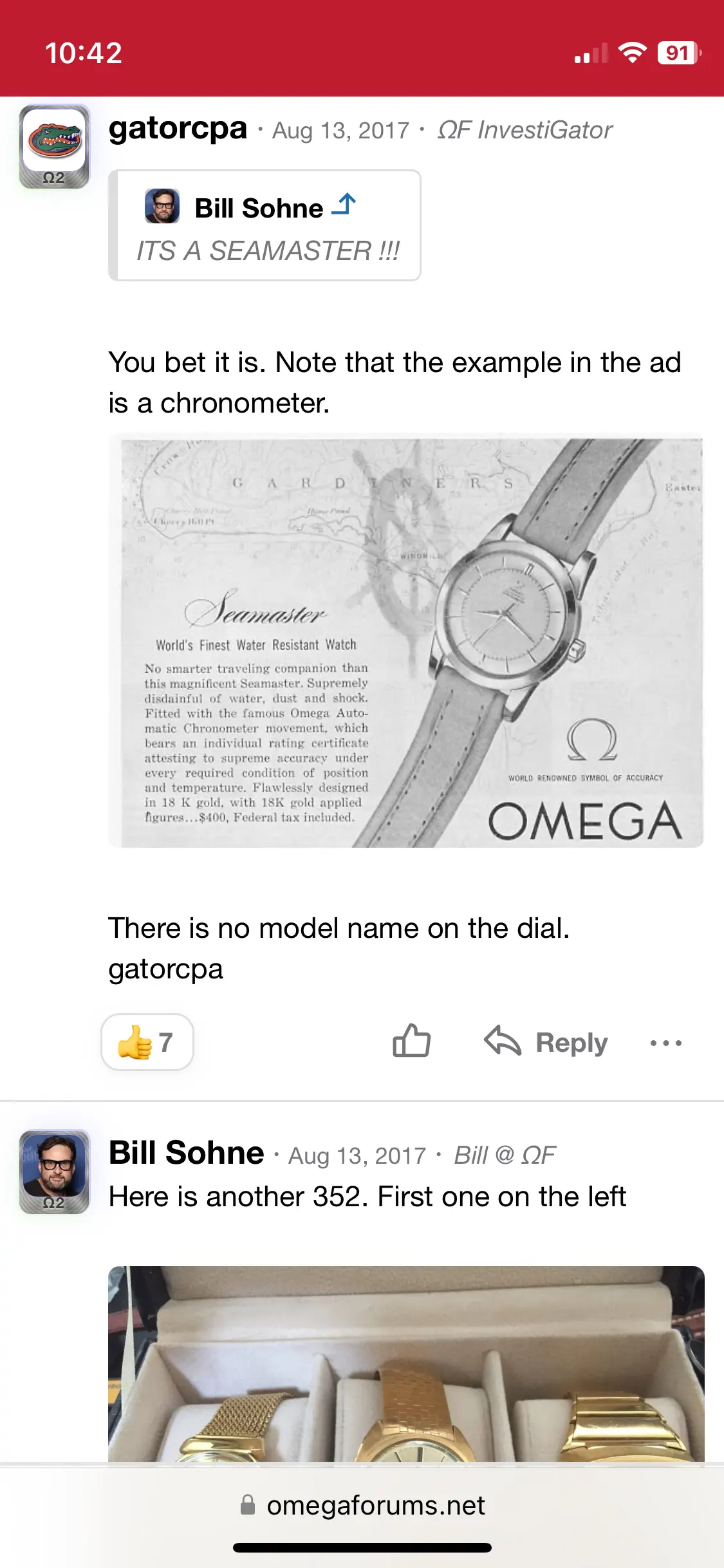Open the Aug 13, 2017 timestamp on gatorcpa's post

pos(340,130)
